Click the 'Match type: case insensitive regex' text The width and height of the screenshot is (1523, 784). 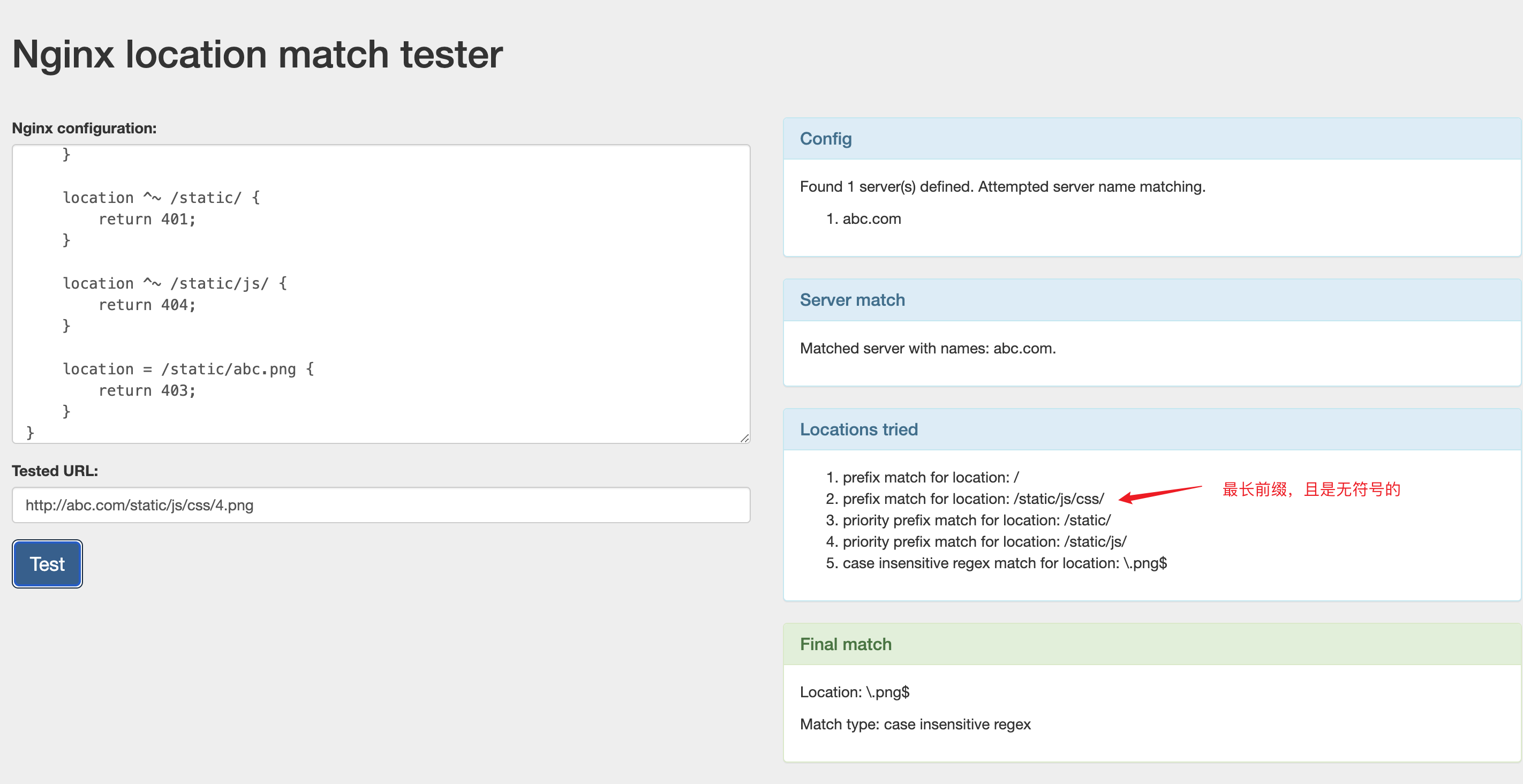(x=915, y=724)
